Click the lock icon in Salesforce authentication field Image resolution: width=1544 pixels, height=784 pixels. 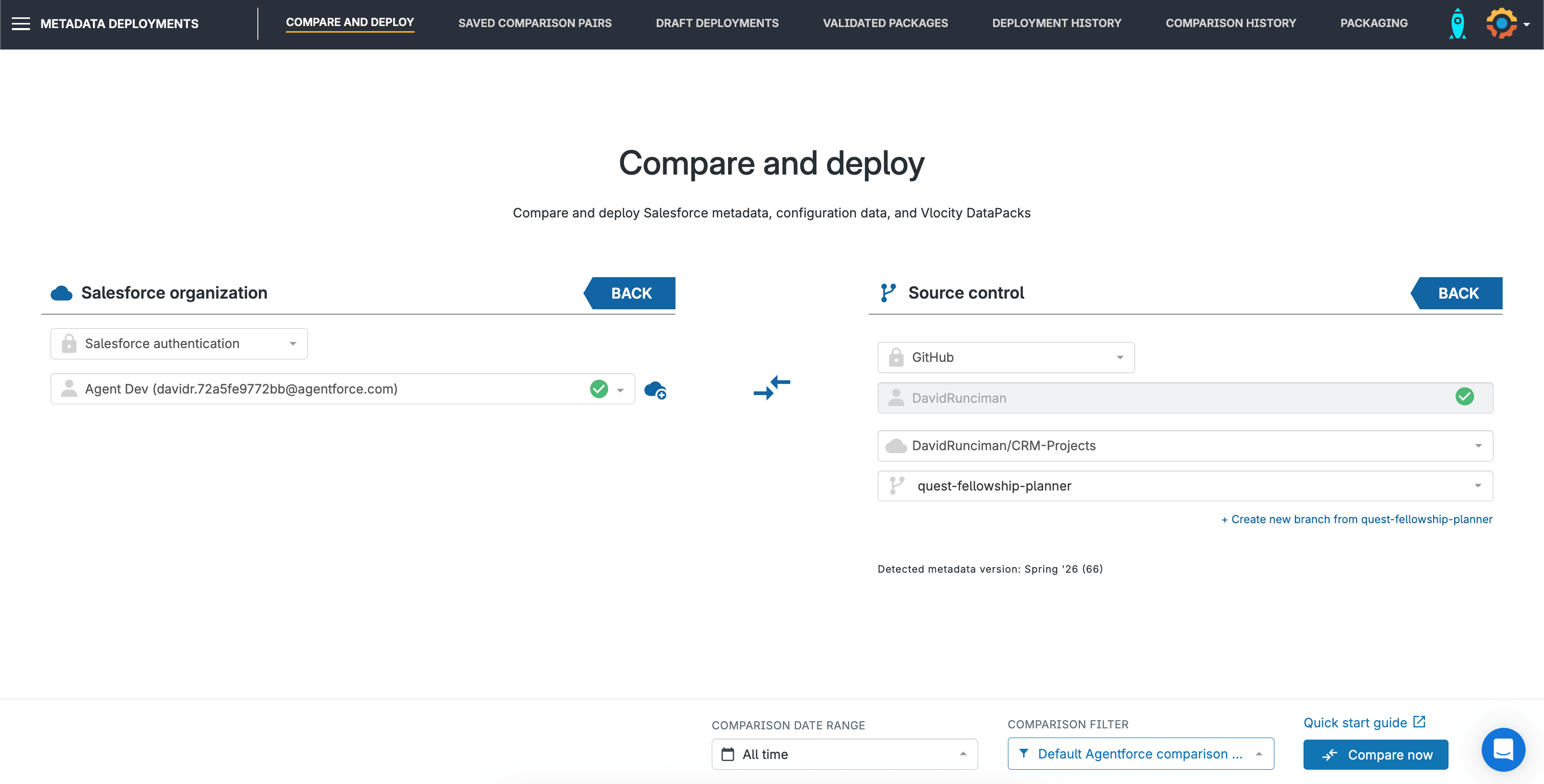point(68,344)
